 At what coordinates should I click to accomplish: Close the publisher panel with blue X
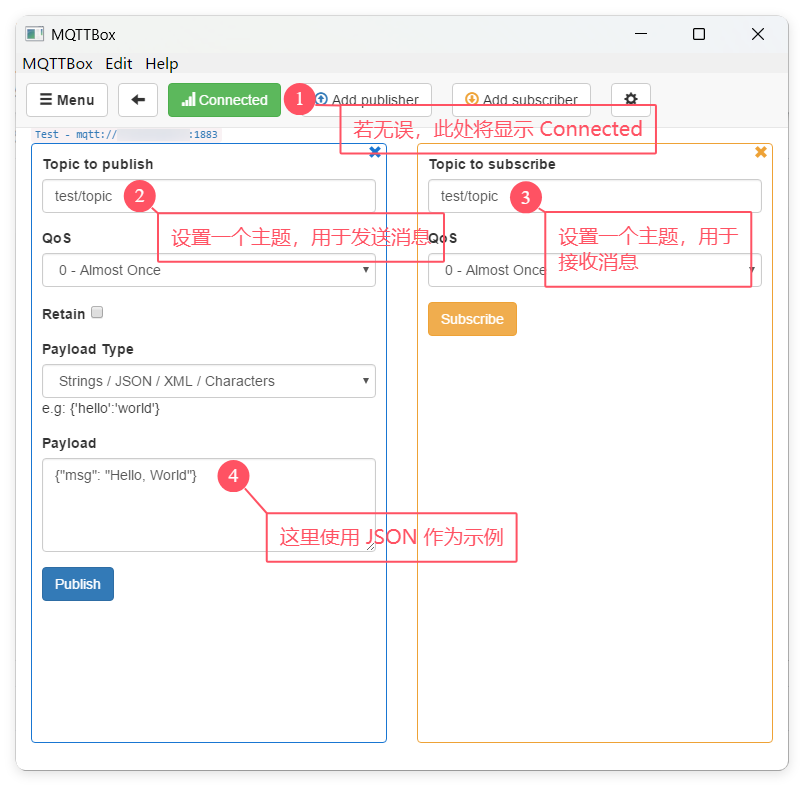coord(375,152)
